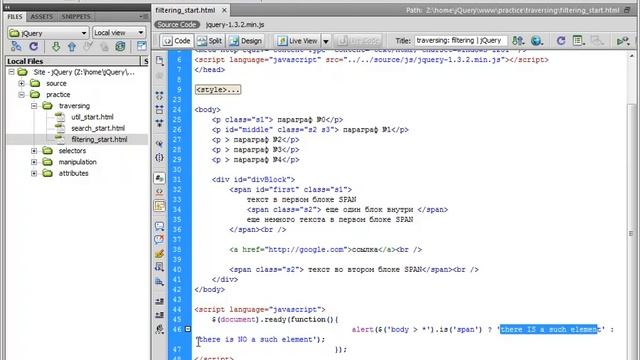Click Outdent Code icon
Viewport: 640px width, 360px height.
(x=160, y=315)
